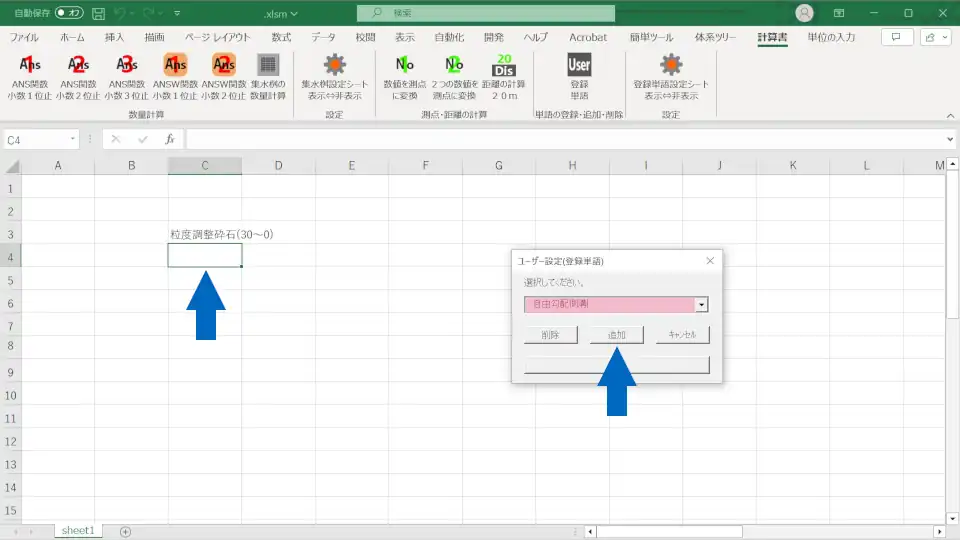Click the 追加 button in dialog
The image size is (960, 540).
(x=617, y=335)
